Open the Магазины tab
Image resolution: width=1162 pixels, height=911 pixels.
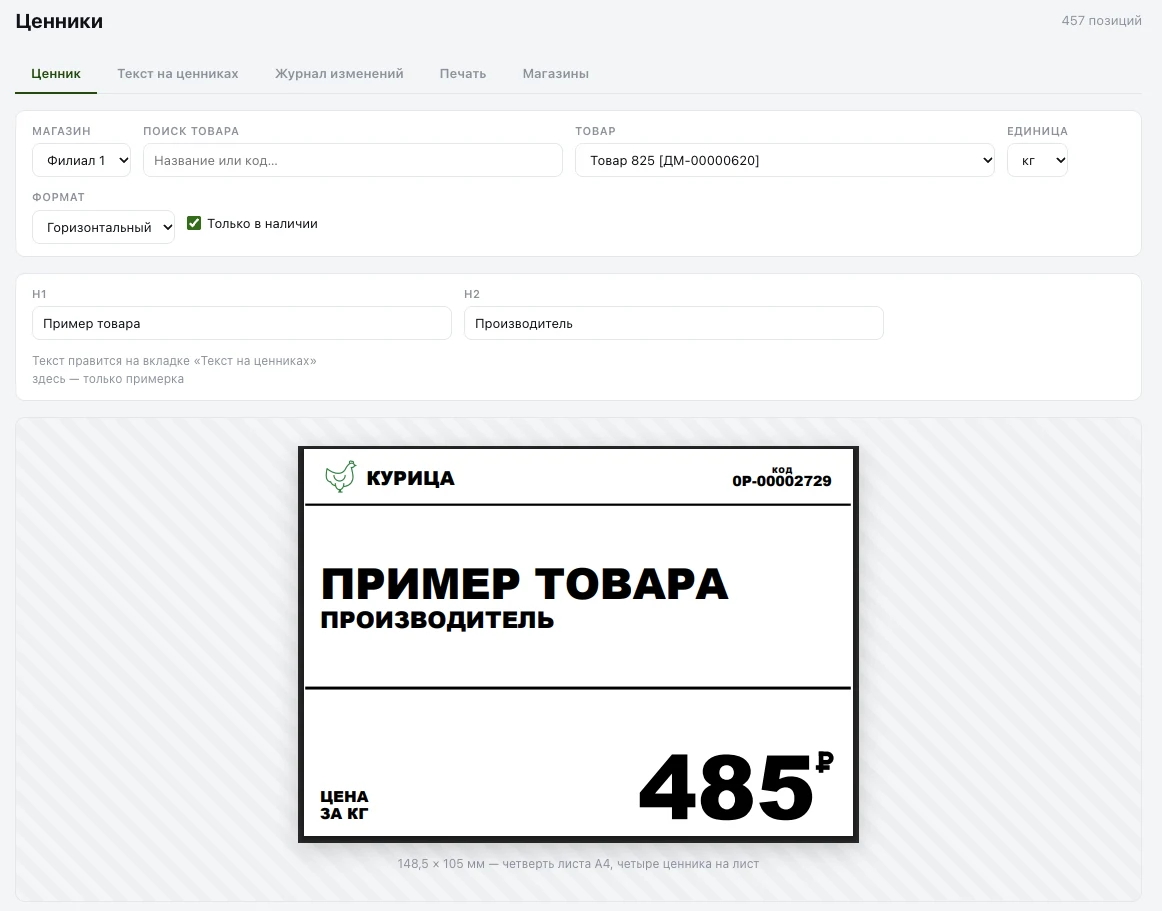pyautogui.click(x=556, y=73)
